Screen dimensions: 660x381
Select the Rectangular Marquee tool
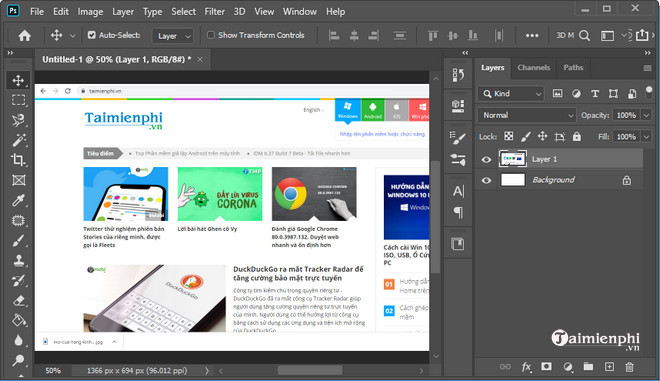tap(18, 100)
